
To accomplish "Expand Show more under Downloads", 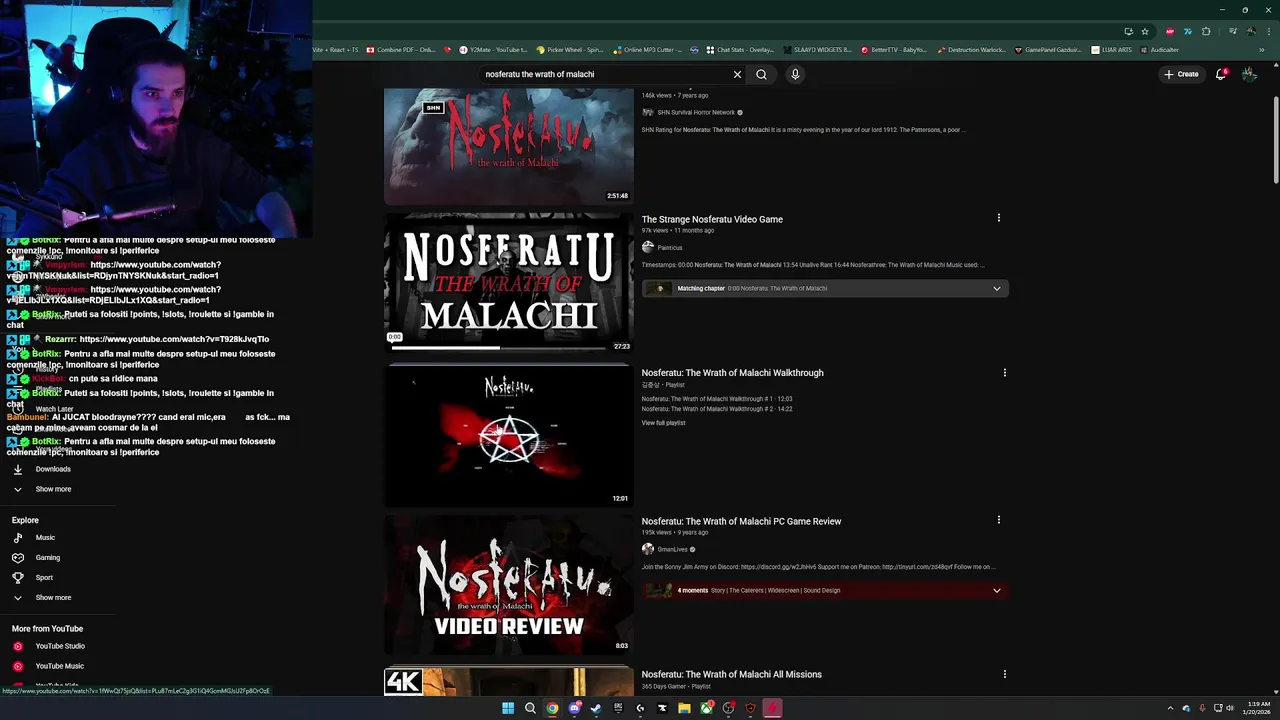I will click(53, 489).
